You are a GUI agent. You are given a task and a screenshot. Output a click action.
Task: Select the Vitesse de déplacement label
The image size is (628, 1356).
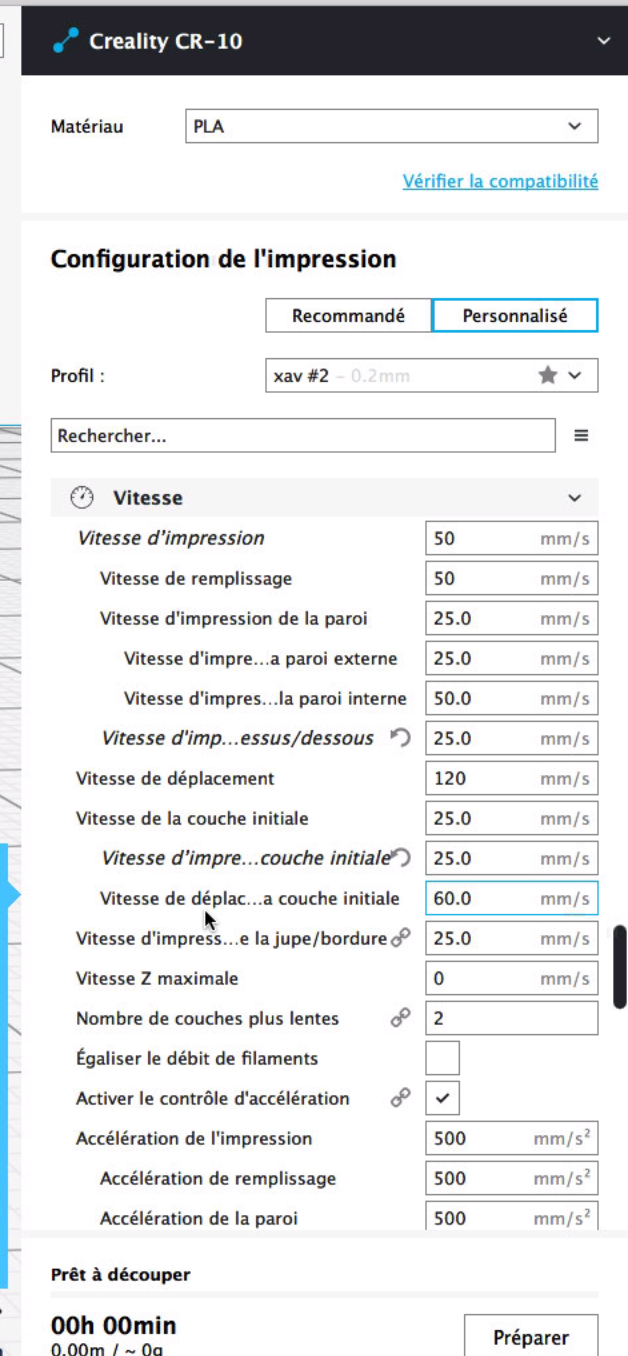pyautogui.click(x=175, y=778)
